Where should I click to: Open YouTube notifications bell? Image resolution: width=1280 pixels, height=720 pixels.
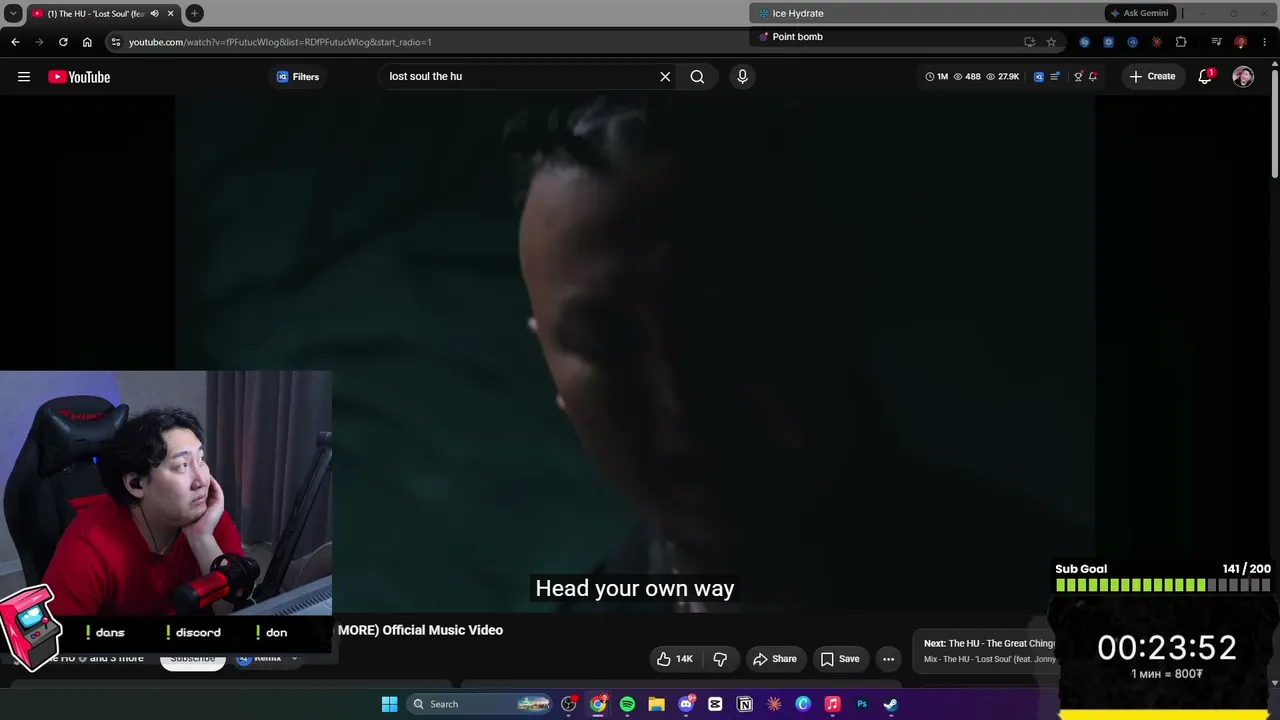click(1206, 77)
